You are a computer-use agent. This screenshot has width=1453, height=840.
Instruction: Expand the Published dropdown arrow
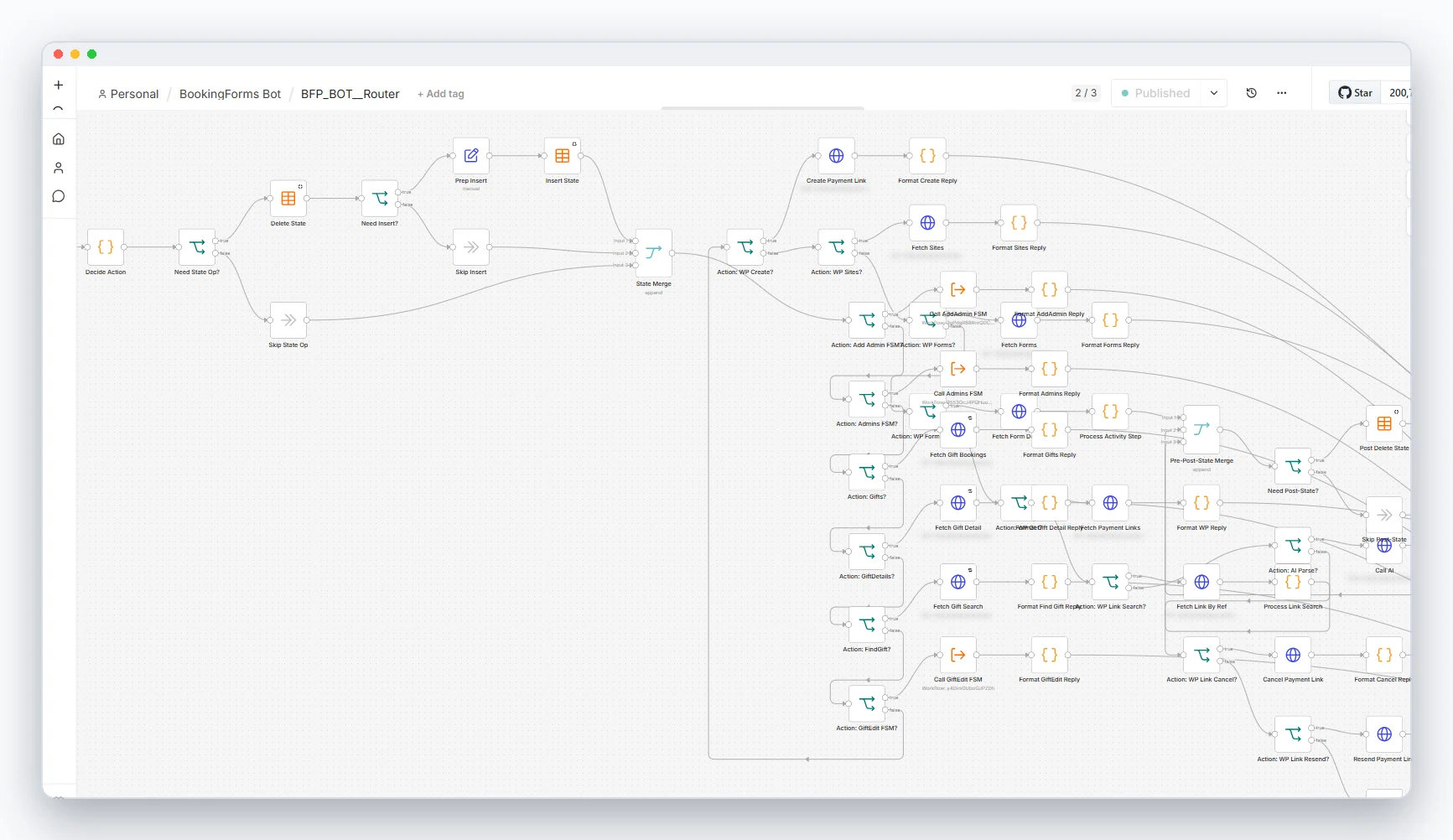(1214, 93)
